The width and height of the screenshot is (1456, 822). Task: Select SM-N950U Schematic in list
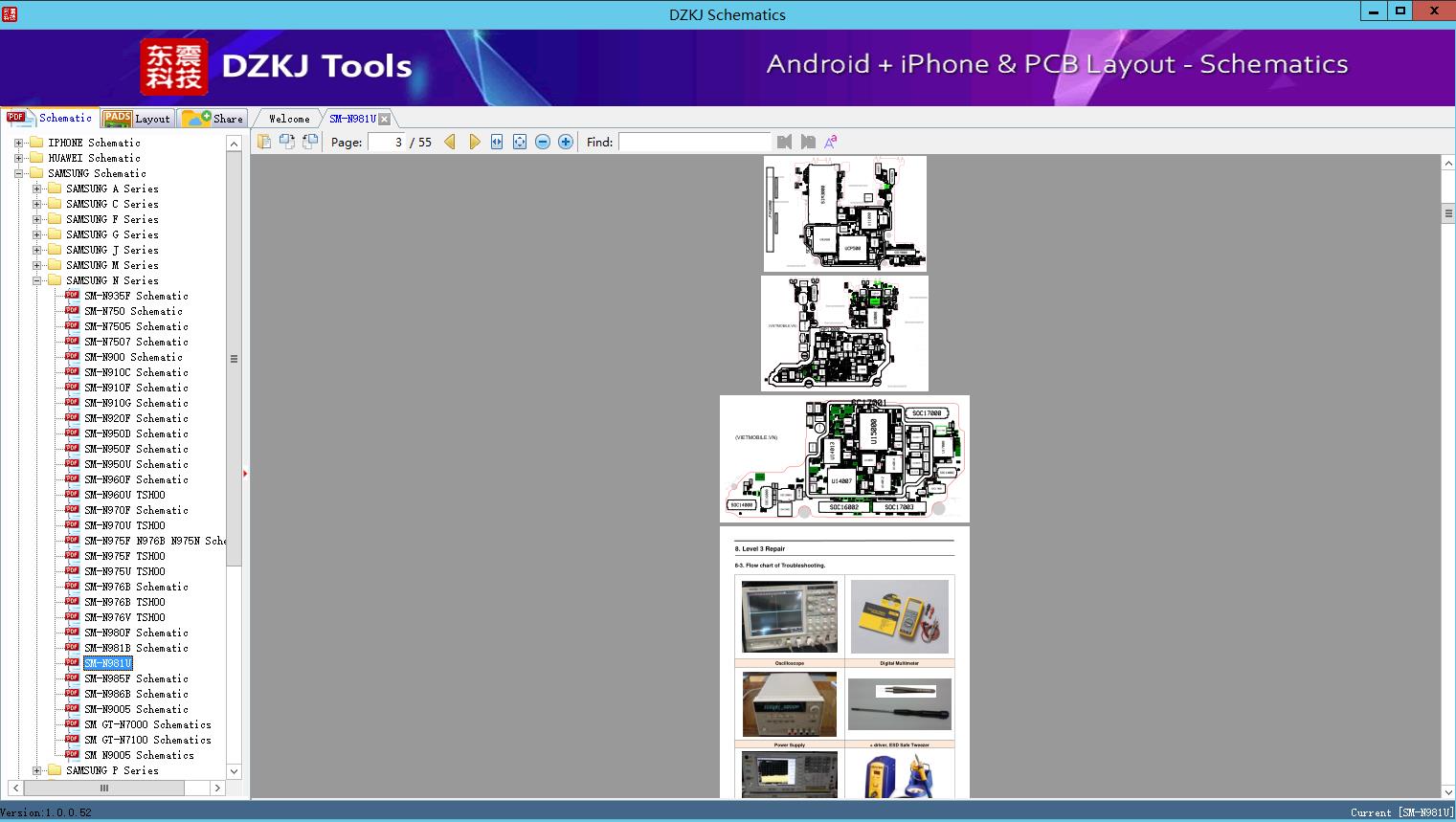(136, 464)
